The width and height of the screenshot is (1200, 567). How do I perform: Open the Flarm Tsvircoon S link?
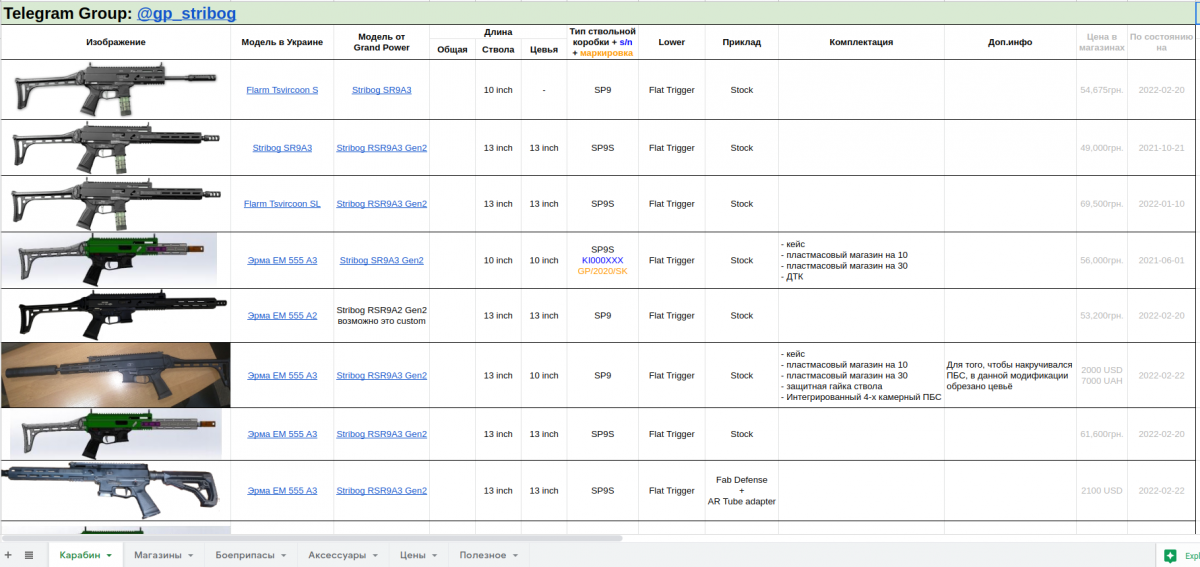[x=282, y=90]
